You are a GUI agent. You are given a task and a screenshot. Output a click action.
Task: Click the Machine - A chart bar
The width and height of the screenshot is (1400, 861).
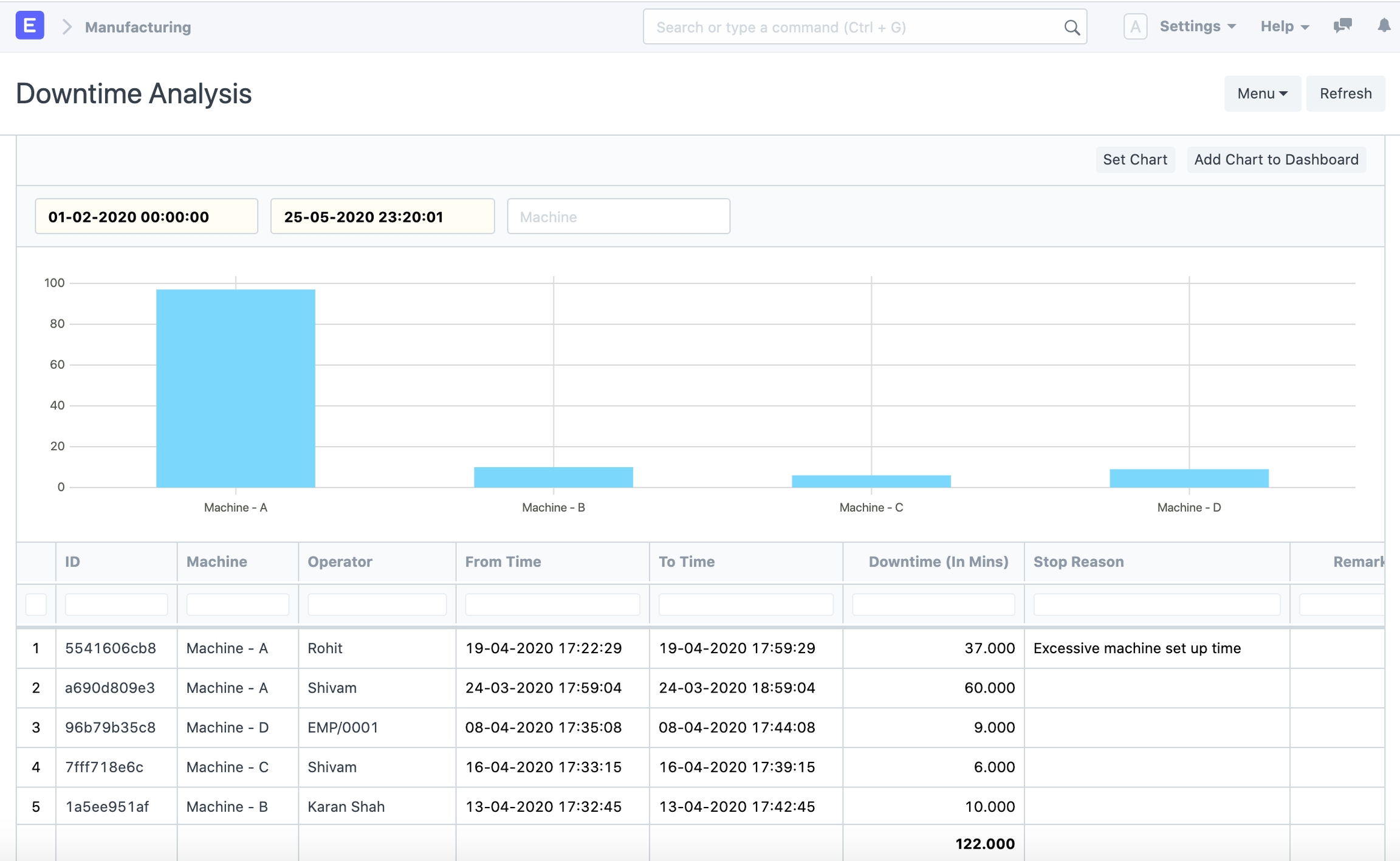tap(236, 389)
